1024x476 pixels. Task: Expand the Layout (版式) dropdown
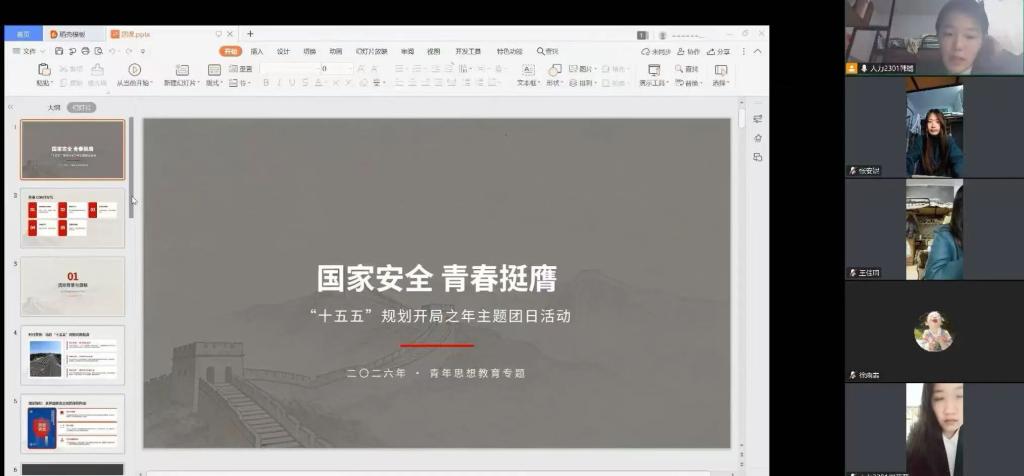tap(214, 83)
